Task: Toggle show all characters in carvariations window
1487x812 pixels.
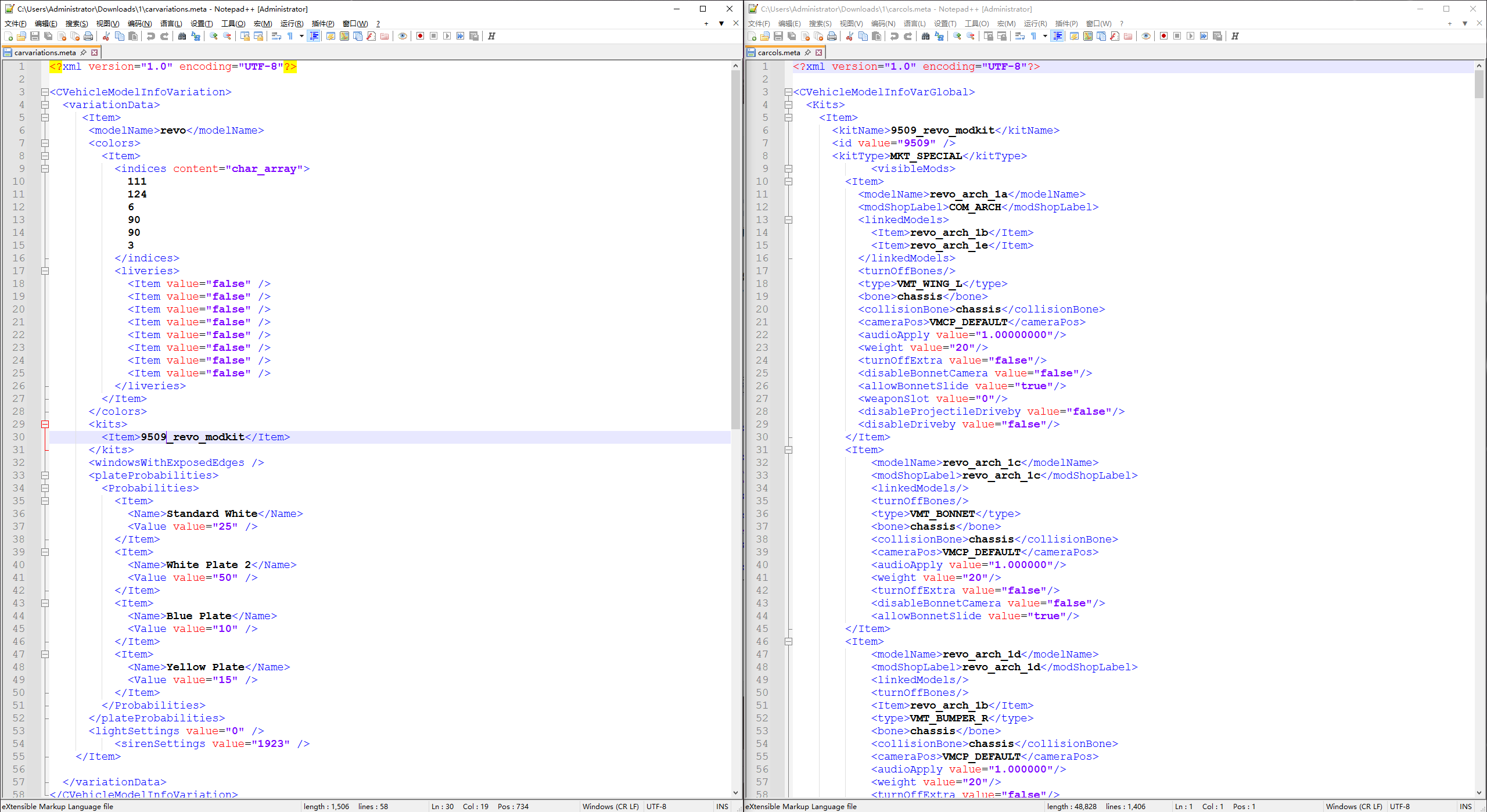Action: click(x=290, y=36)
